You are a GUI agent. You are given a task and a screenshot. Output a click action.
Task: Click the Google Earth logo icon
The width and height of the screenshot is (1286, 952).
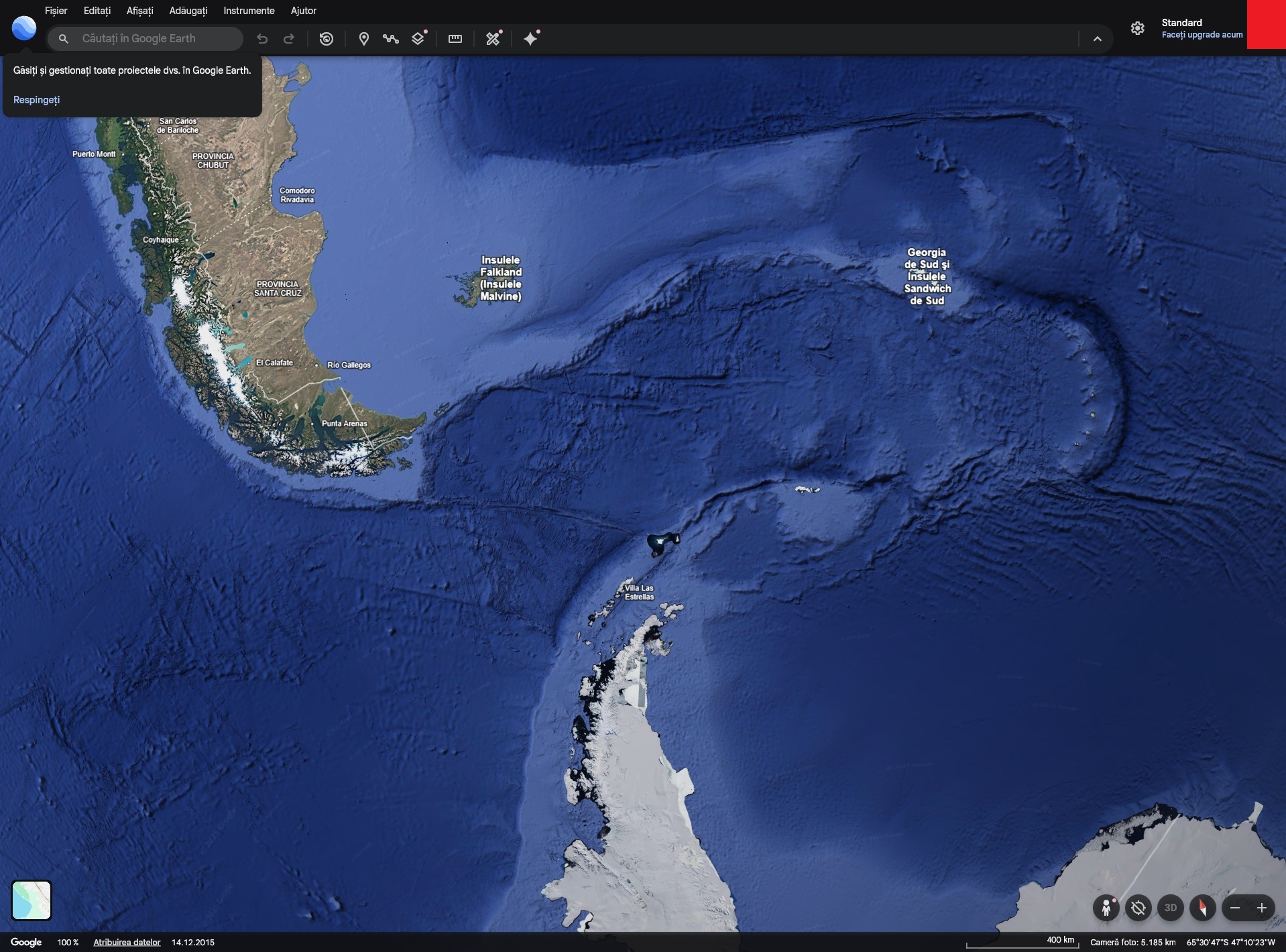point(24,28)
